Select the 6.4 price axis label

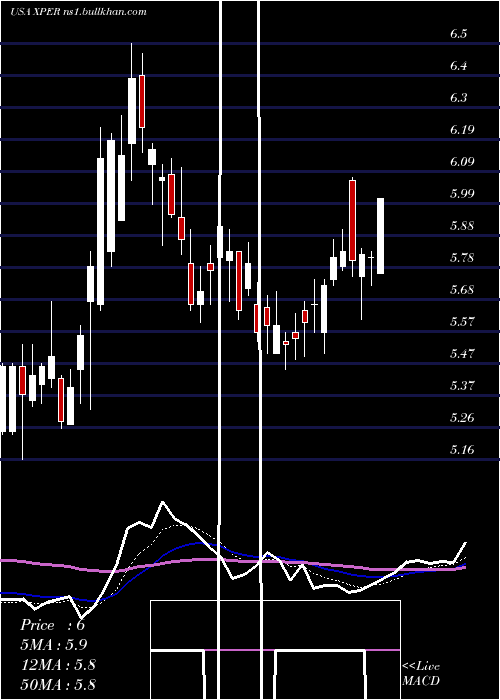pyautogui.click(x=459, y=66)
